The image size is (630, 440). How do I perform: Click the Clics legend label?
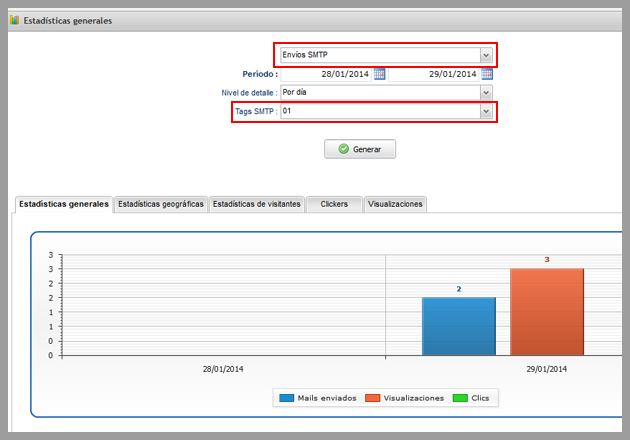click(x=480, y=398)
